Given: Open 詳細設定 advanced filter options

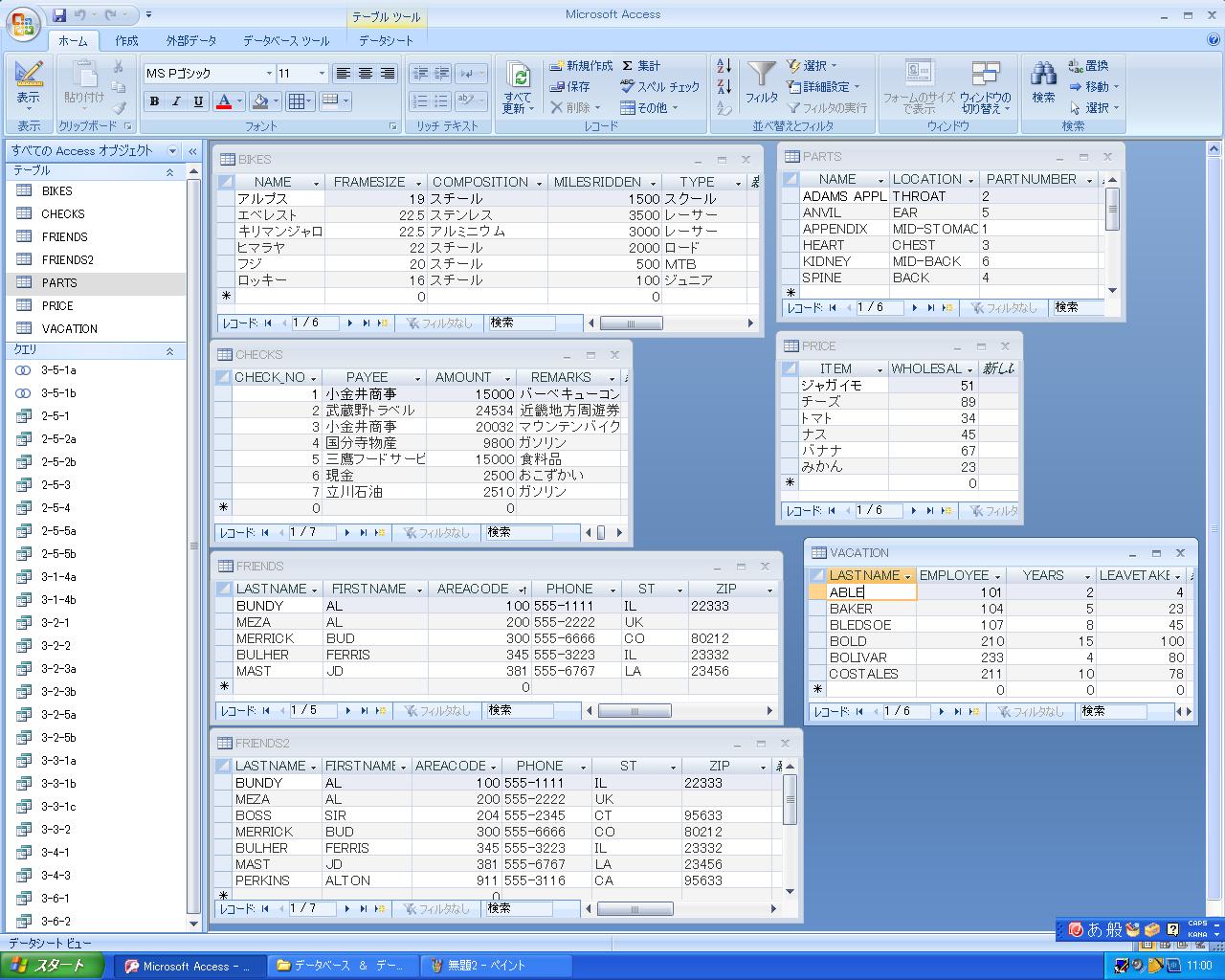Looking at the screenshot, I should (823, 87).
